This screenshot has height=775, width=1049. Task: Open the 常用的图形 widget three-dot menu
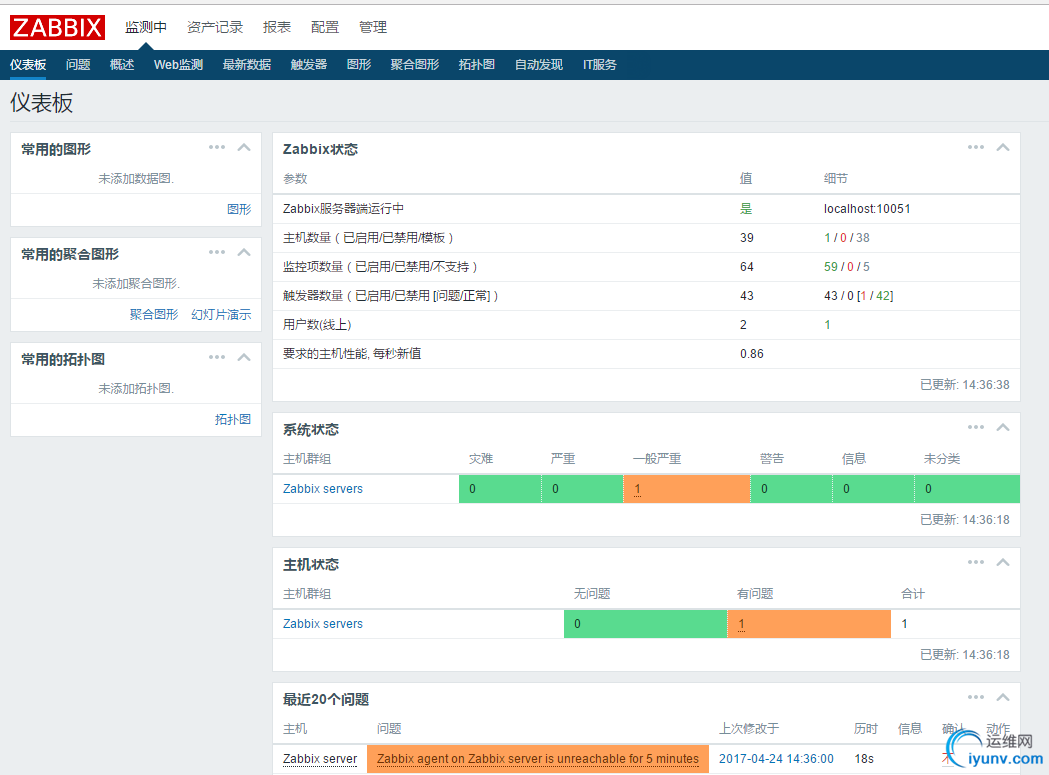coord(217,147)
